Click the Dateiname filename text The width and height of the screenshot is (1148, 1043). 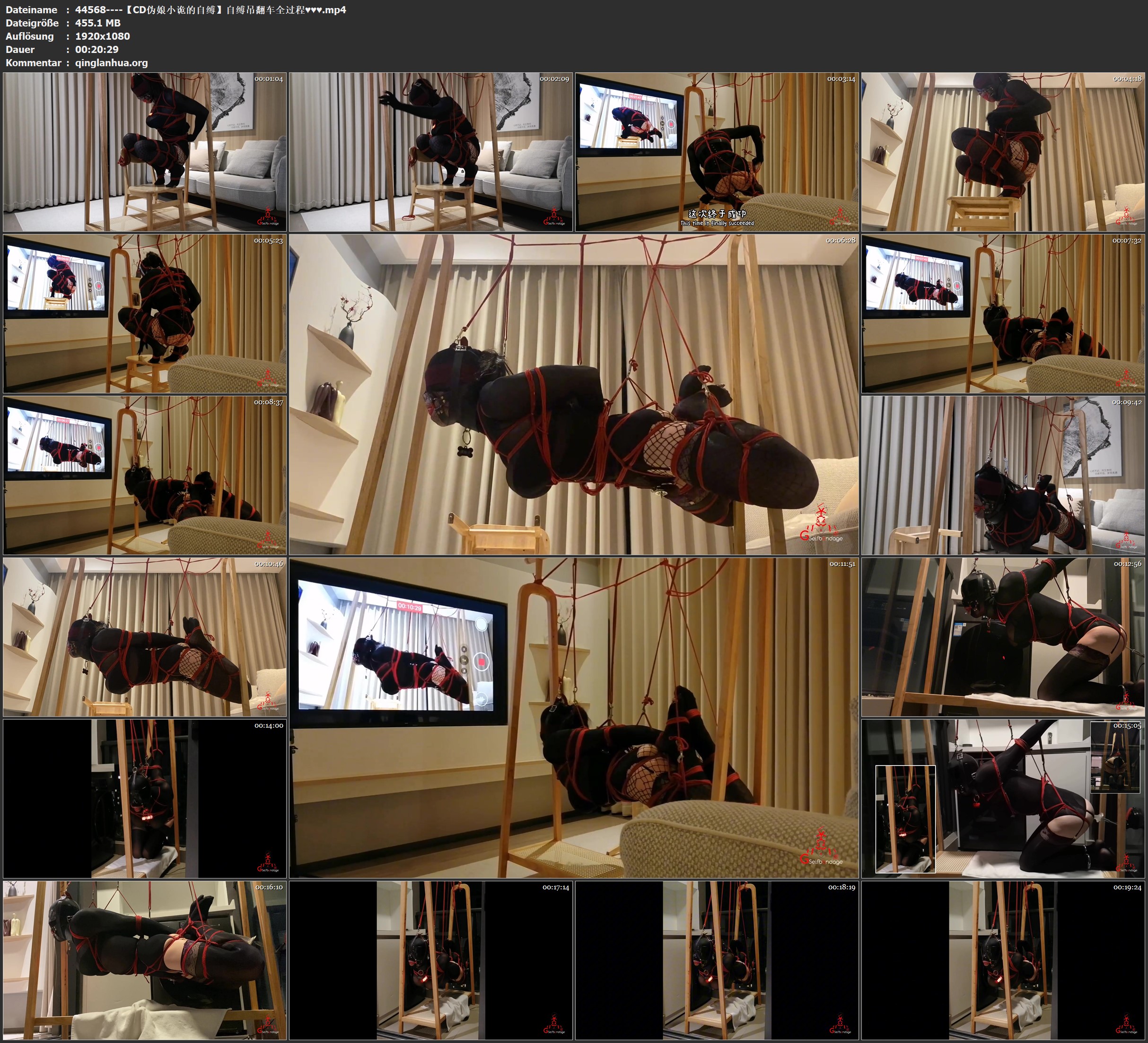(x=210, y=9)
